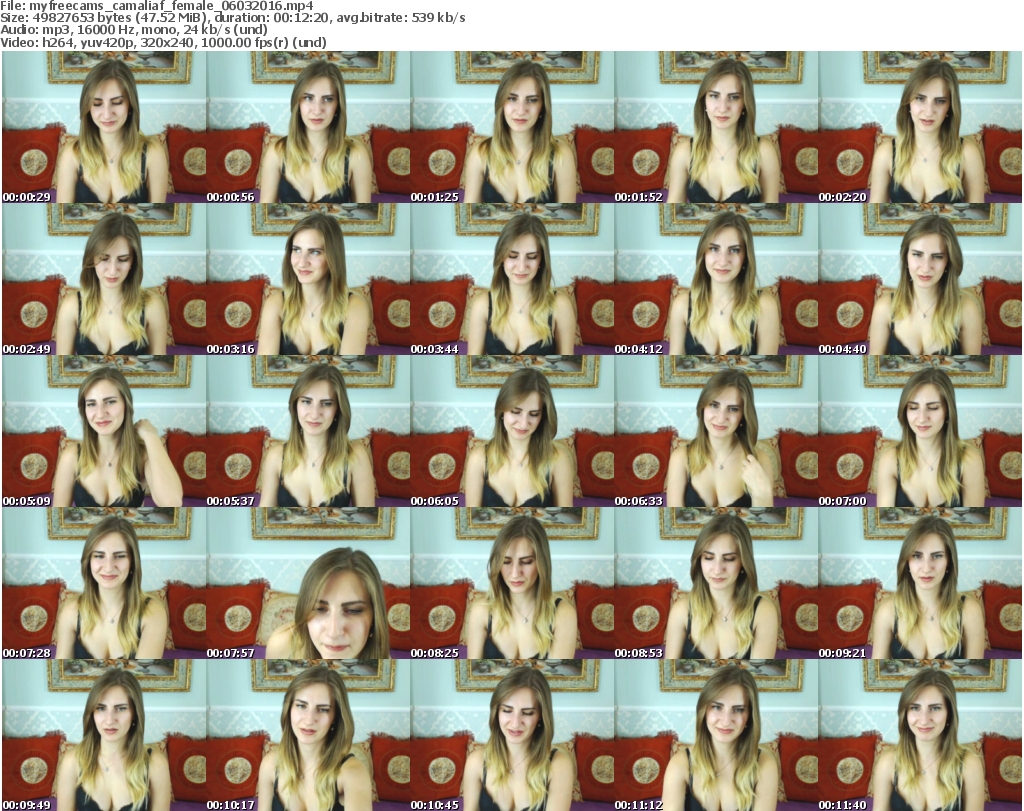Click the thumbnail stamped 00:10:17

[308, 735]
